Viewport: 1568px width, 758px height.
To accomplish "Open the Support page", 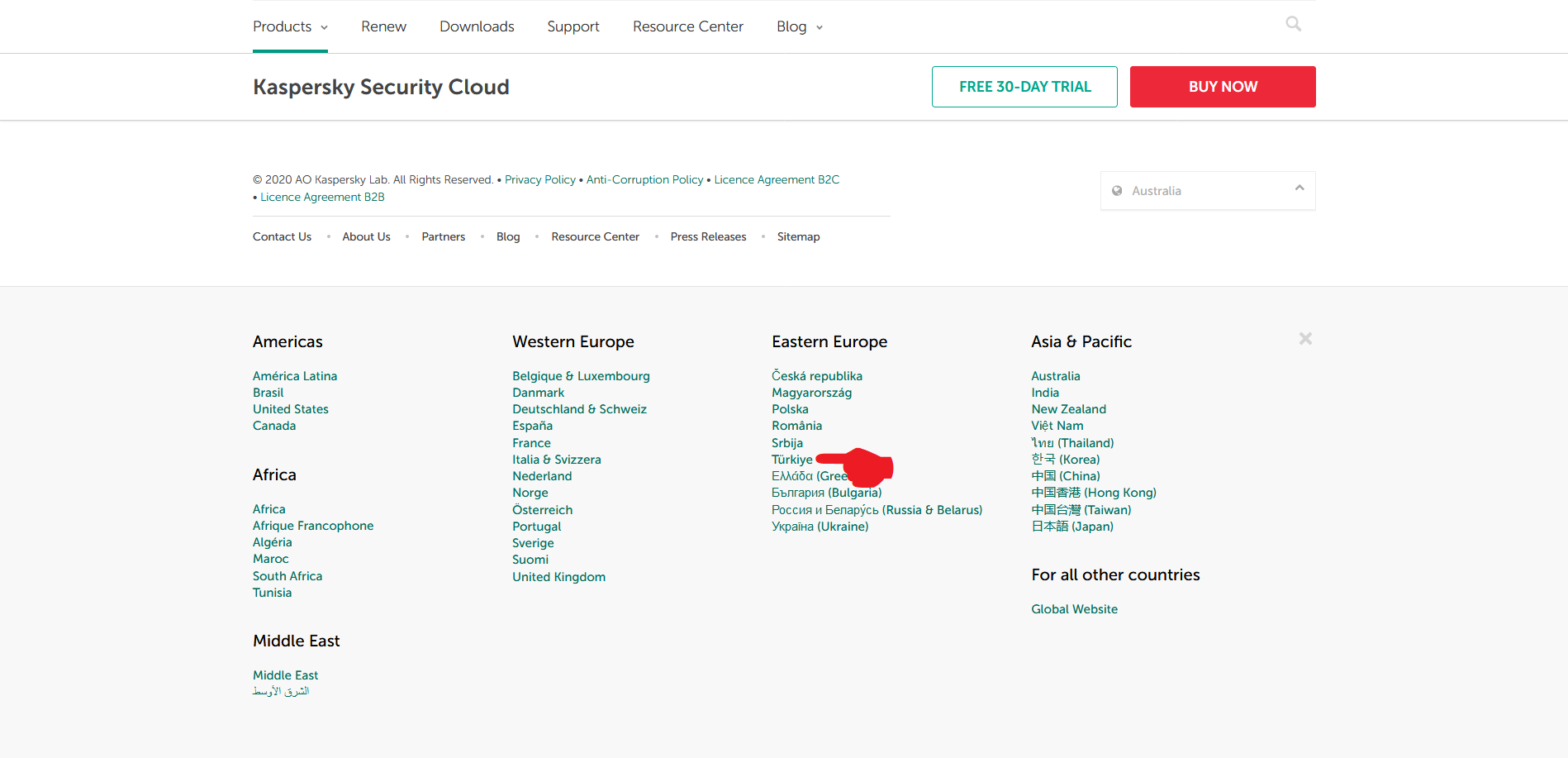I will coord(573,26).
